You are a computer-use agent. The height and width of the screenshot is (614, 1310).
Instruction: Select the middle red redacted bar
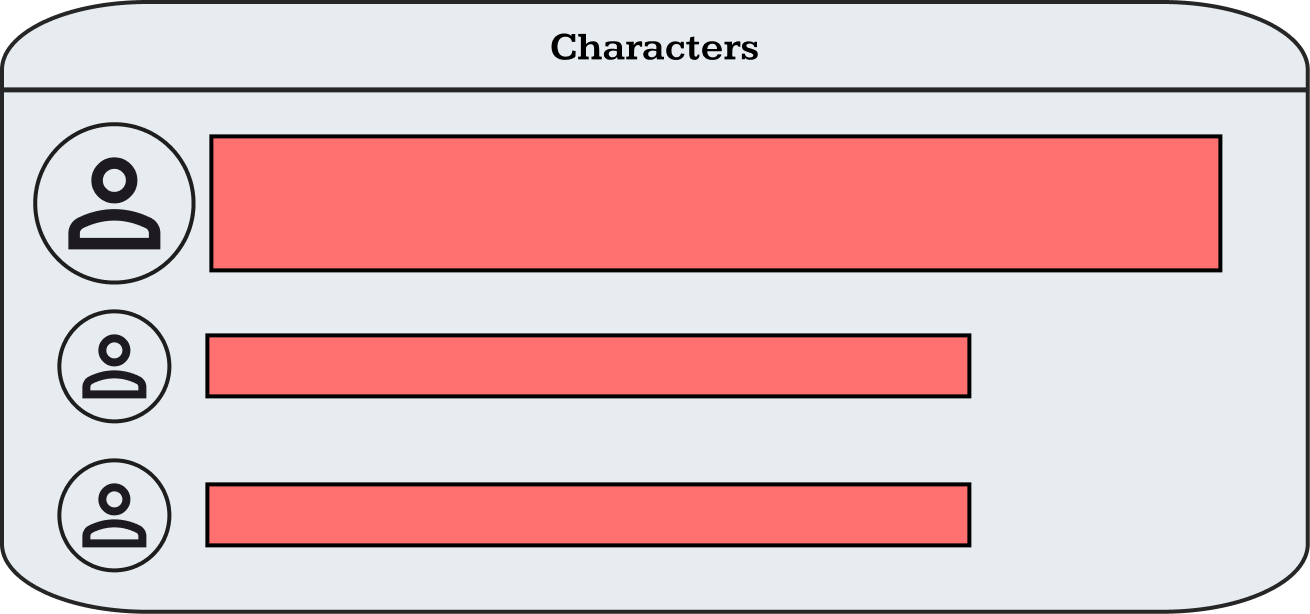588,366
